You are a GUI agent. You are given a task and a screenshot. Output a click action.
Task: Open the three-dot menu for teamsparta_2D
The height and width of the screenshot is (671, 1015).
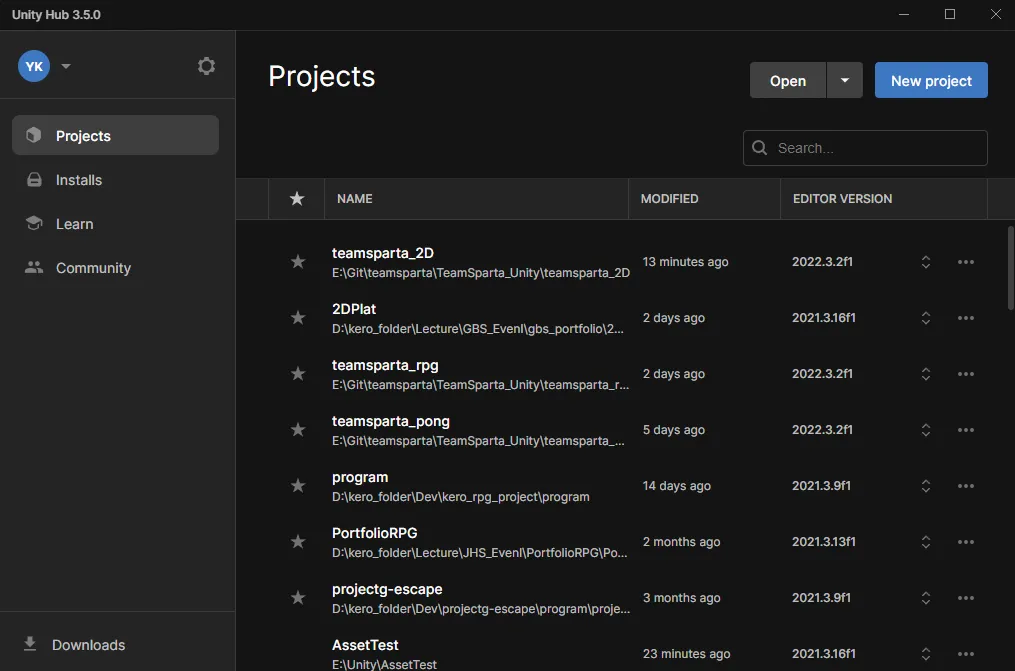[x=966, y=261]
